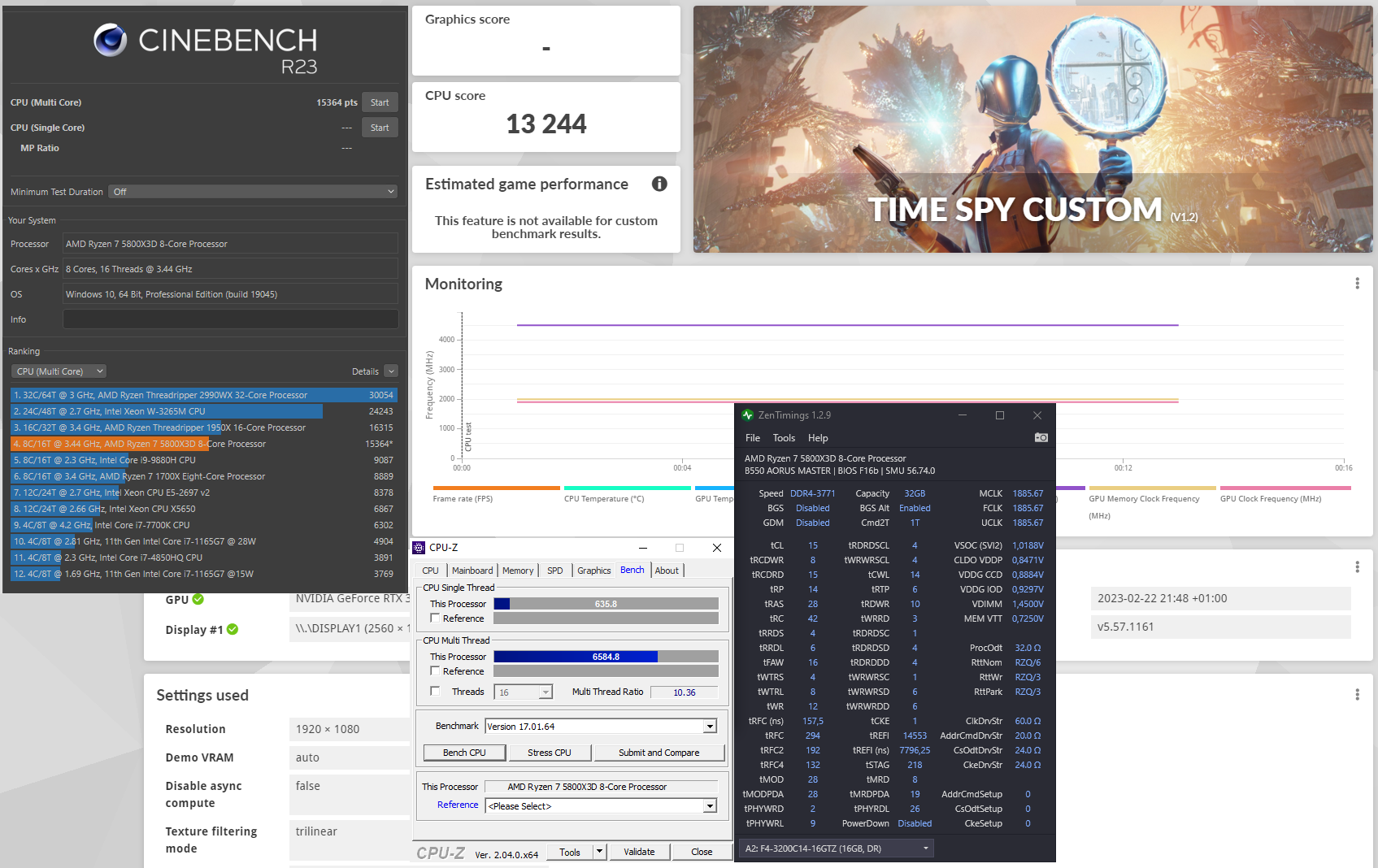
Task: Start the CPU (Multi Core) Cinebench test
Action: [380, 102]
